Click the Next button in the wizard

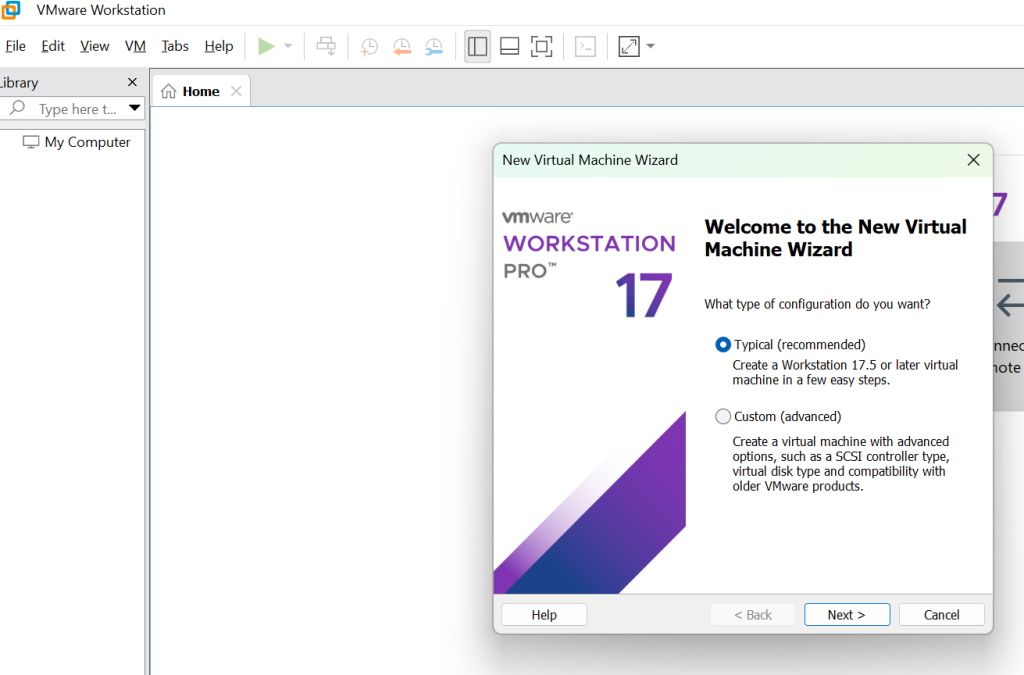pyautogui.click(x=846, y=615)
